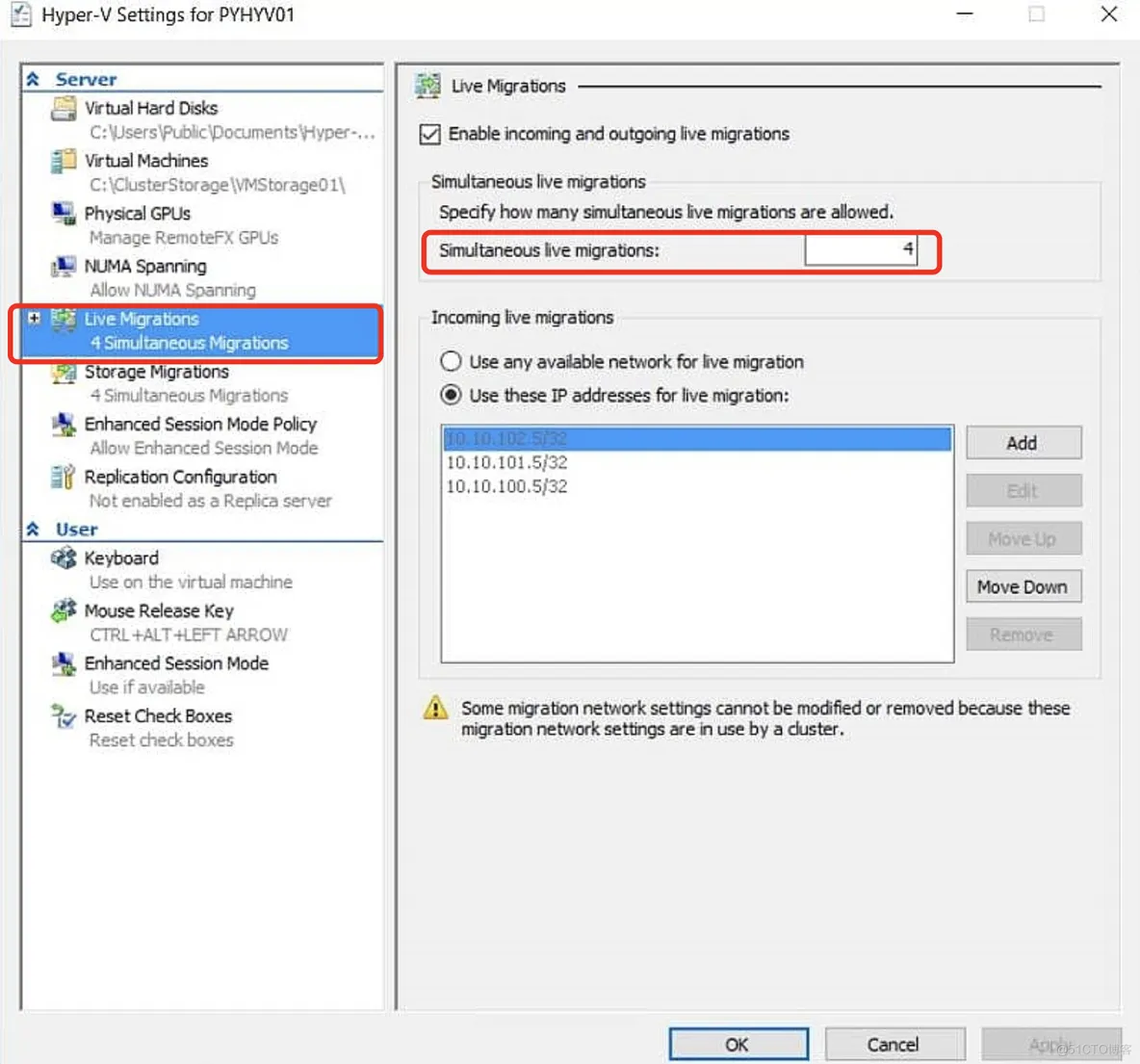Click the Live Migrations tree icon
1140x1064 pixels.
click(64, 320)
